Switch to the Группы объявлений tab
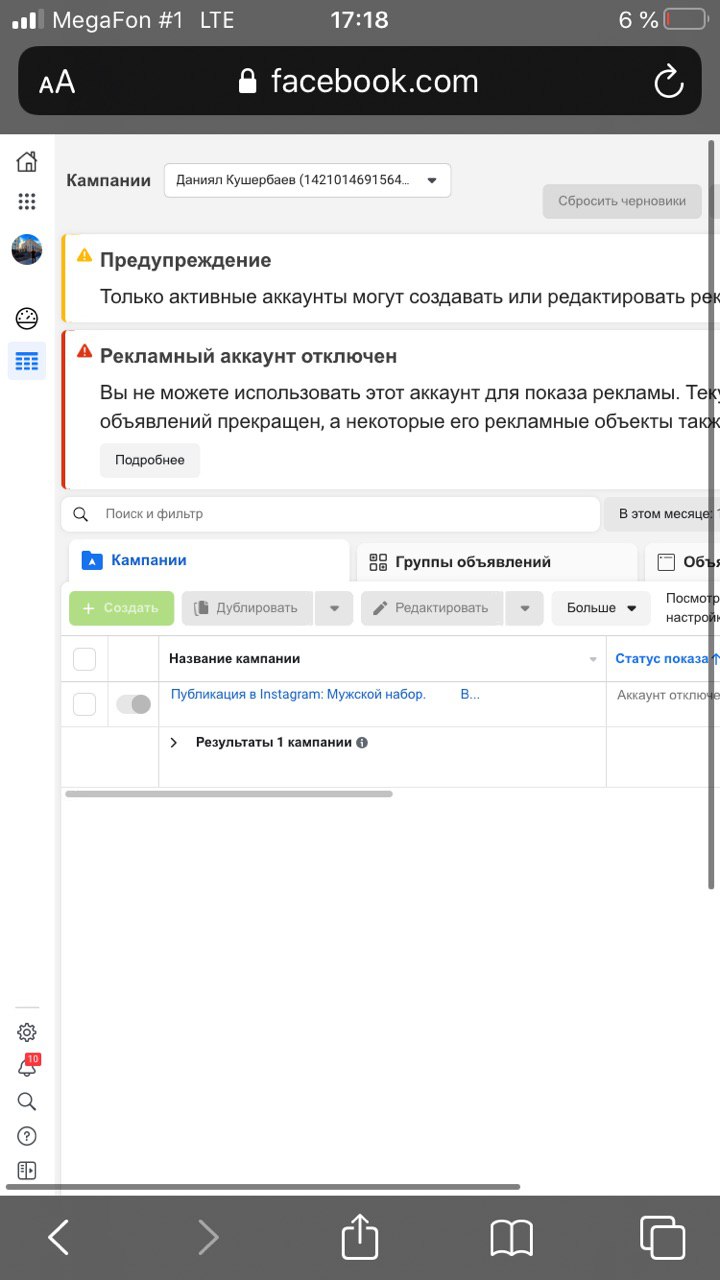 (497, 562)
